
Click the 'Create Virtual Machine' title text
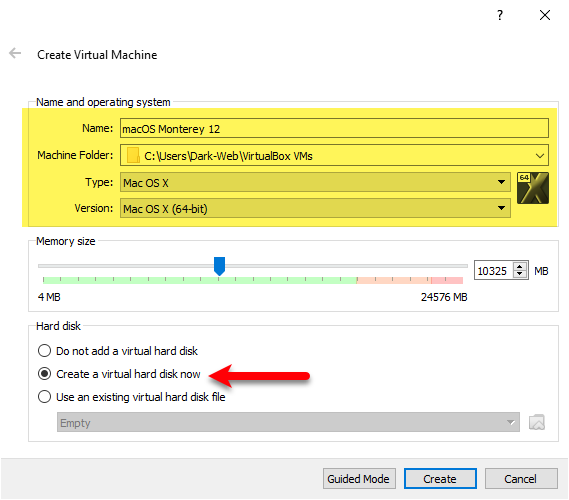97,55
